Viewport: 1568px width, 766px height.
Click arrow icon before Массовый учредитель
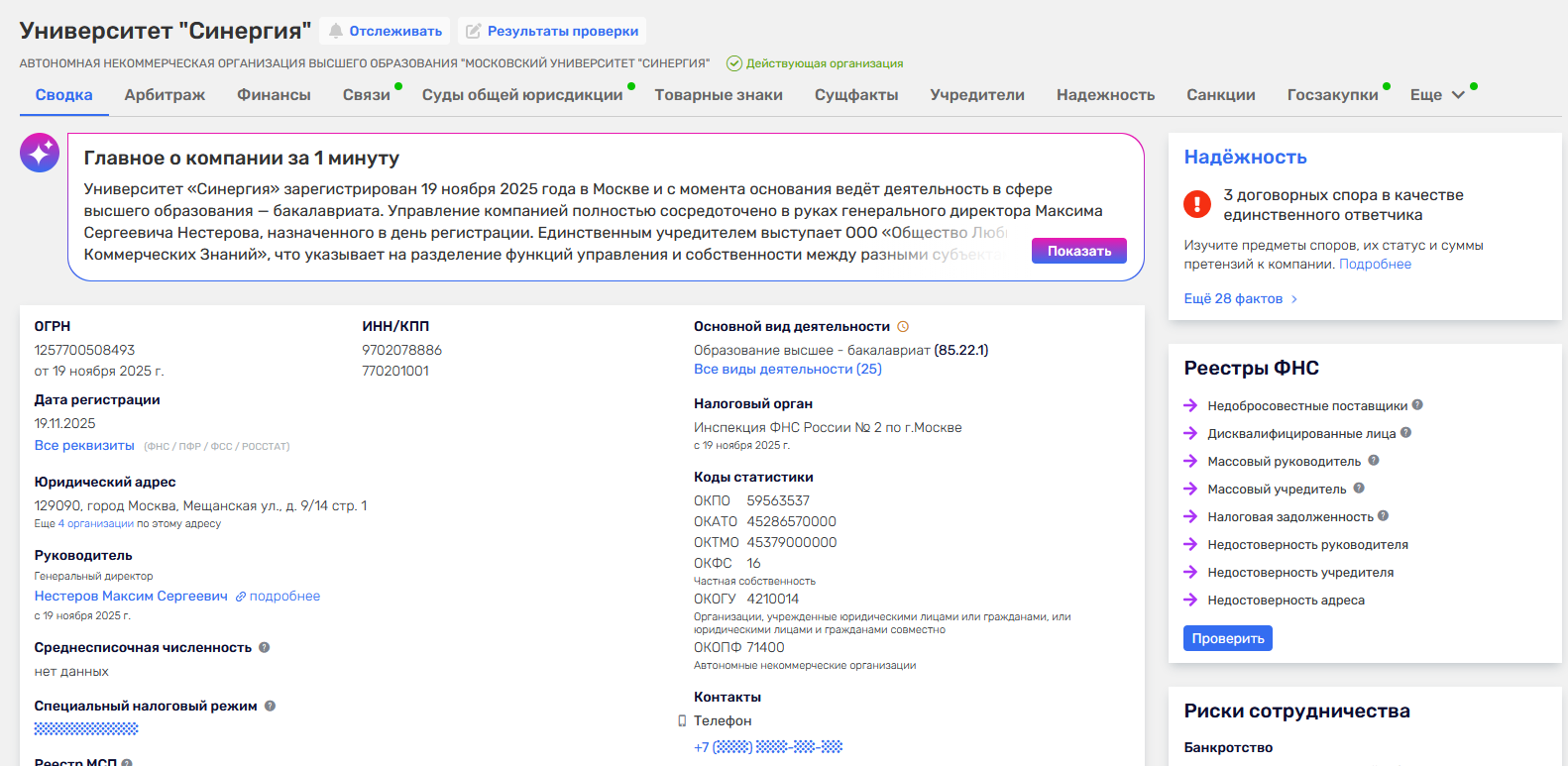(x=1190, y=489)
